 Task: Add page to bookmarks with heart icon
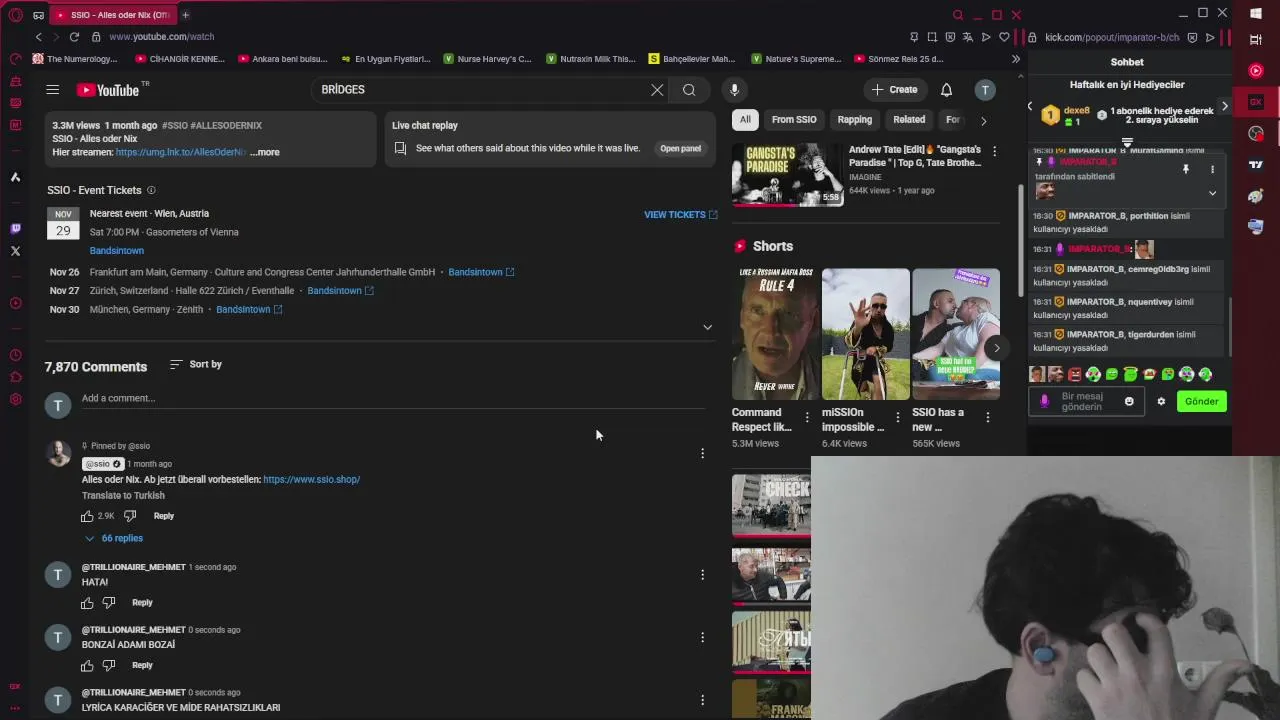coord(1004,37)
